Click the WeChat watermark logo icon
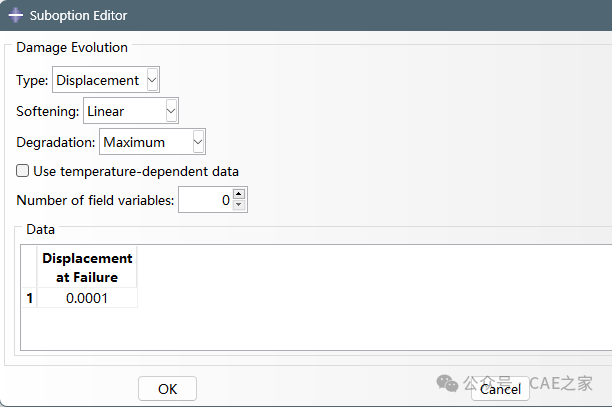Screen dimensions: 612x407 tap(447, 383)
